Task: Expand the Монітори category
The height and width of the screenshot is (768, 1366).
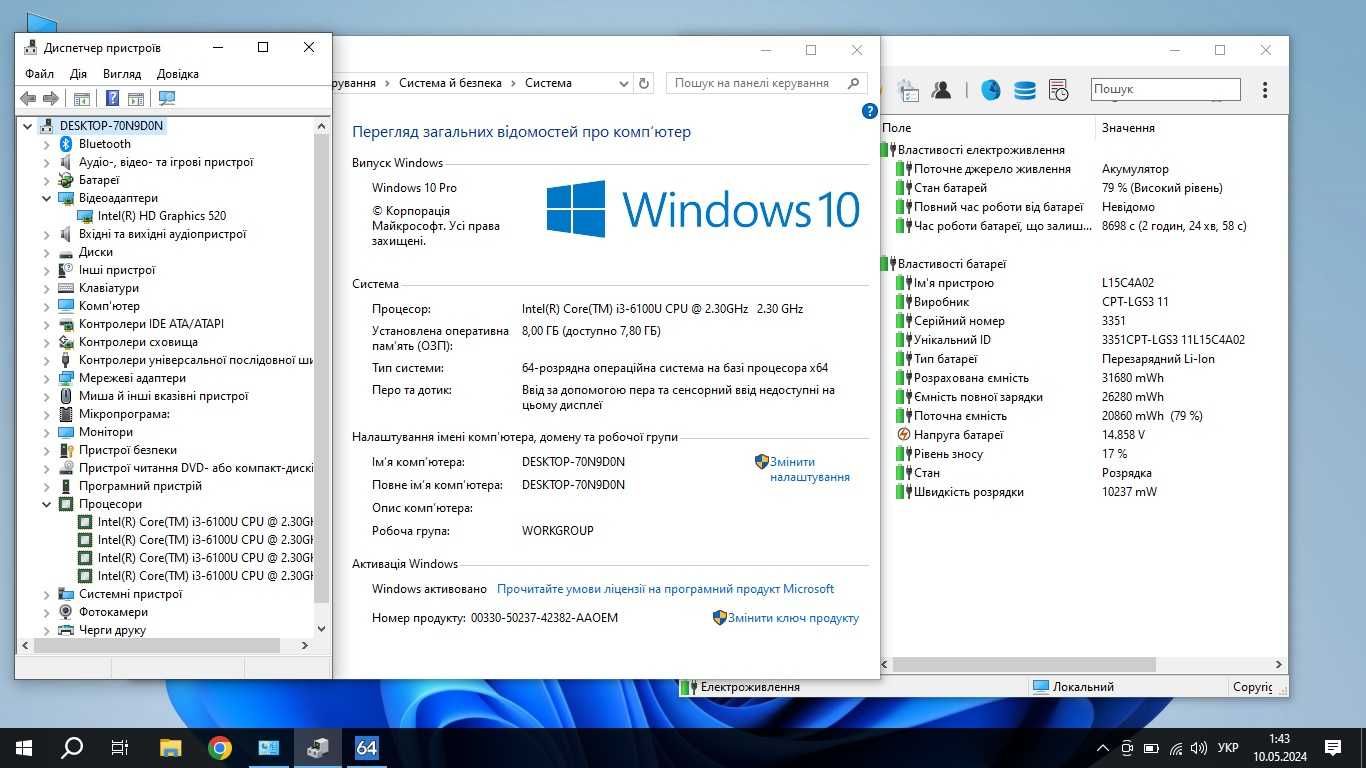Action: coord(46,432)
